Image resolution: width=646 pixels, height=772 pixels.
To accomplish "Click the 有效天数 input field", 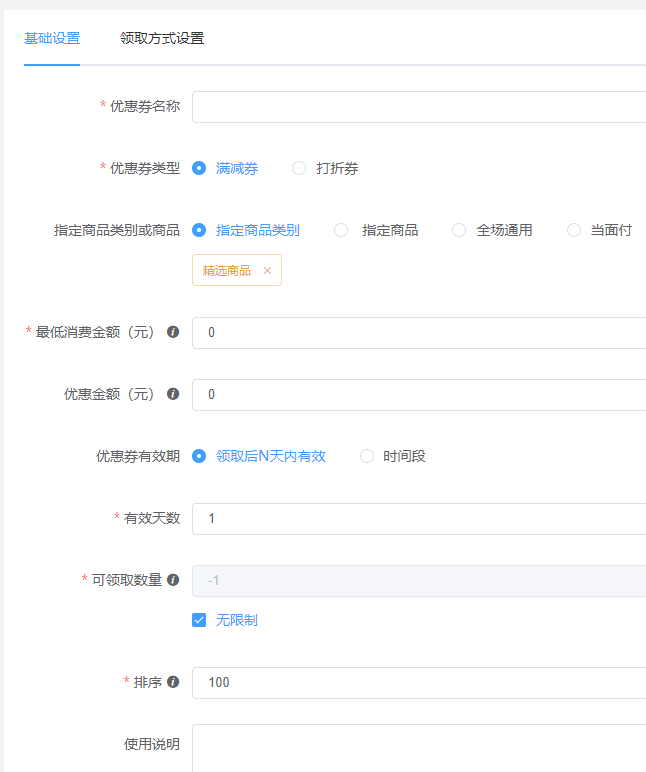I will click(x=420, y=519).
